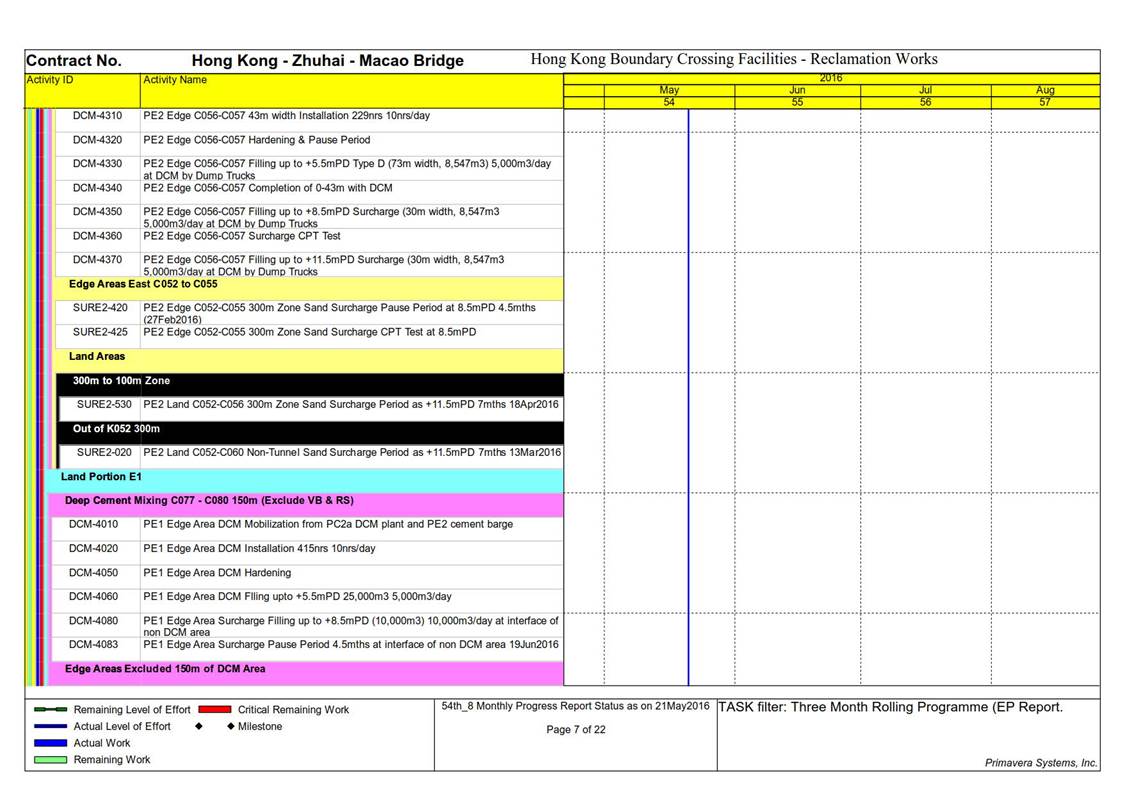Select activity ID DCM-4083
Screen dimensions: 1123x794
click(x=94, y=644)
